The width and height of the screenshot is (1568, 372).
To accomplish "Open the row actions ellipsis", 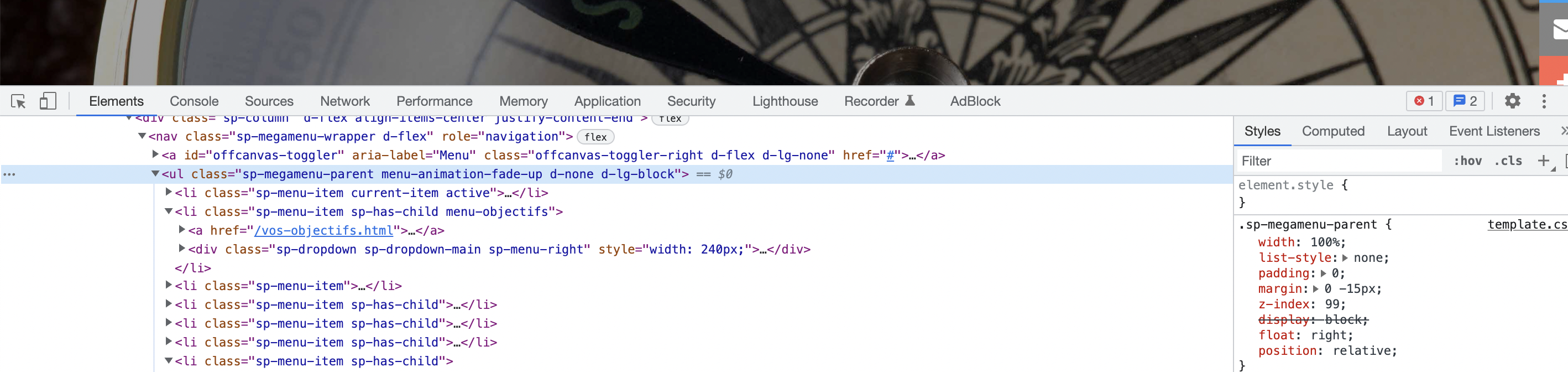I will tap(9, 174).
